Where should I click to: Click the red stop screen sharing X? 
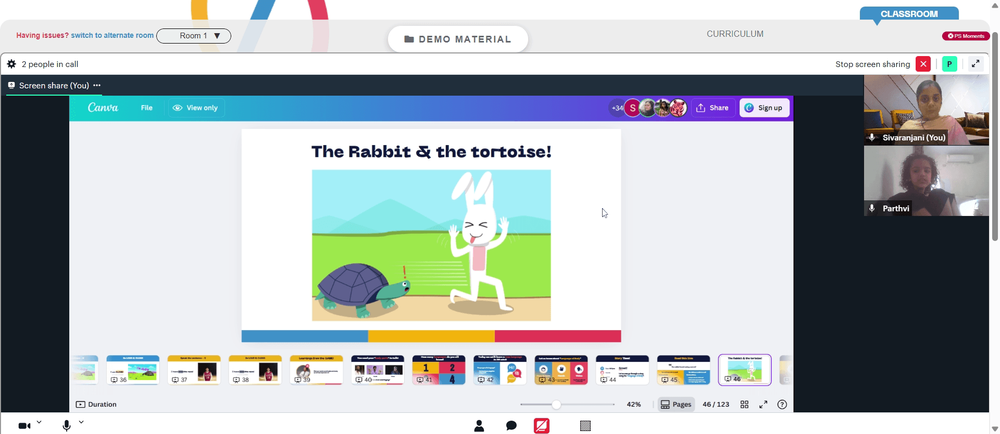coord(923,64)
